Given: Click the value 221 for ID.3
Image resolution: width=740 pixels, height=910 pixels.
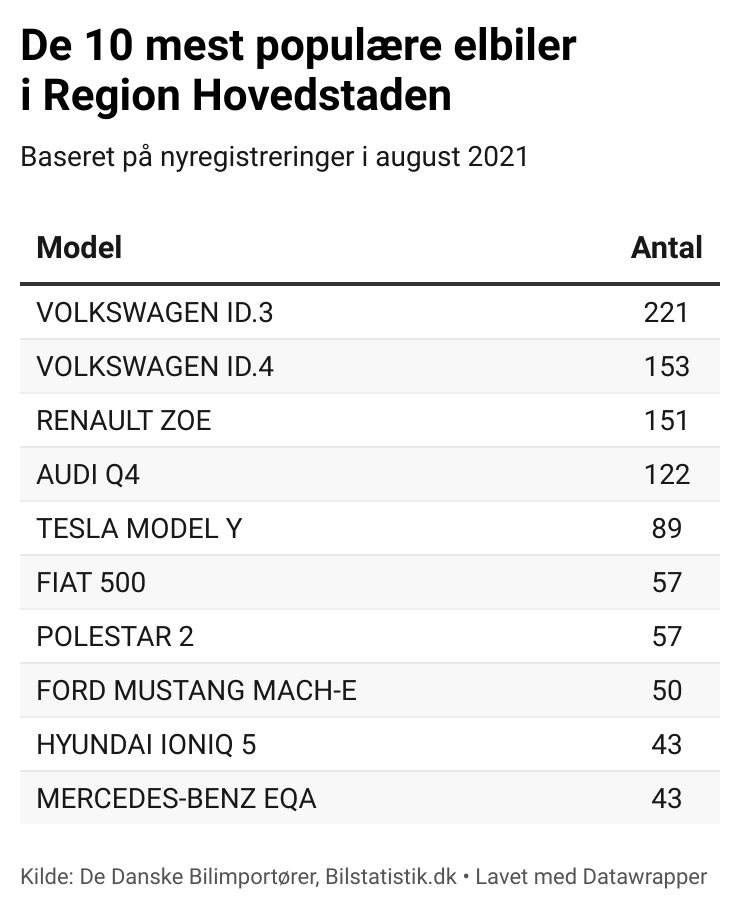Looking at the screenshot, I should [666, 313].
